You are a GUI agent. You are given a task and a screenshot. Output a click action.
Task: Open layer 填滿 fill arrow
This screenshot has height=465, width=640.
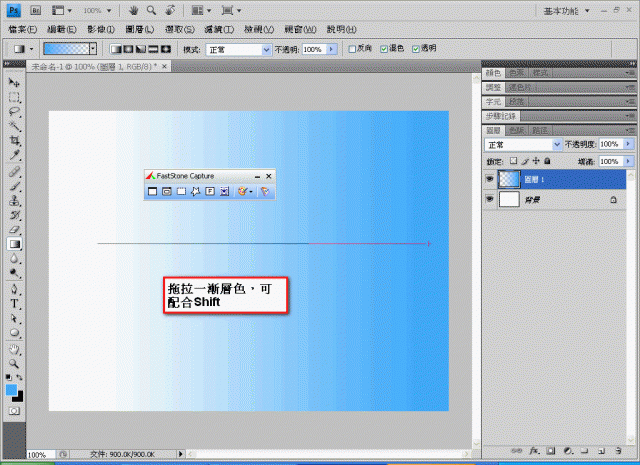coord(629,161)
